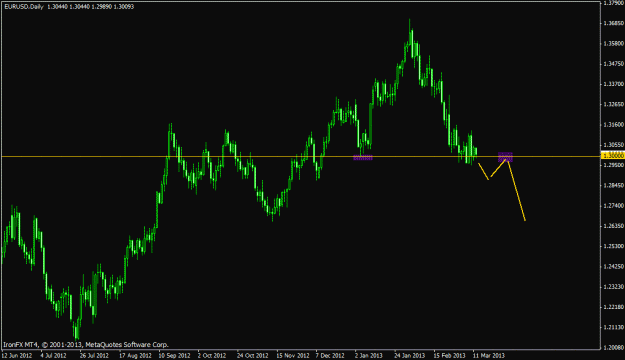Click the 12 Jun 2012 date label
Screen dimensions: 625x360
(17, 355)
